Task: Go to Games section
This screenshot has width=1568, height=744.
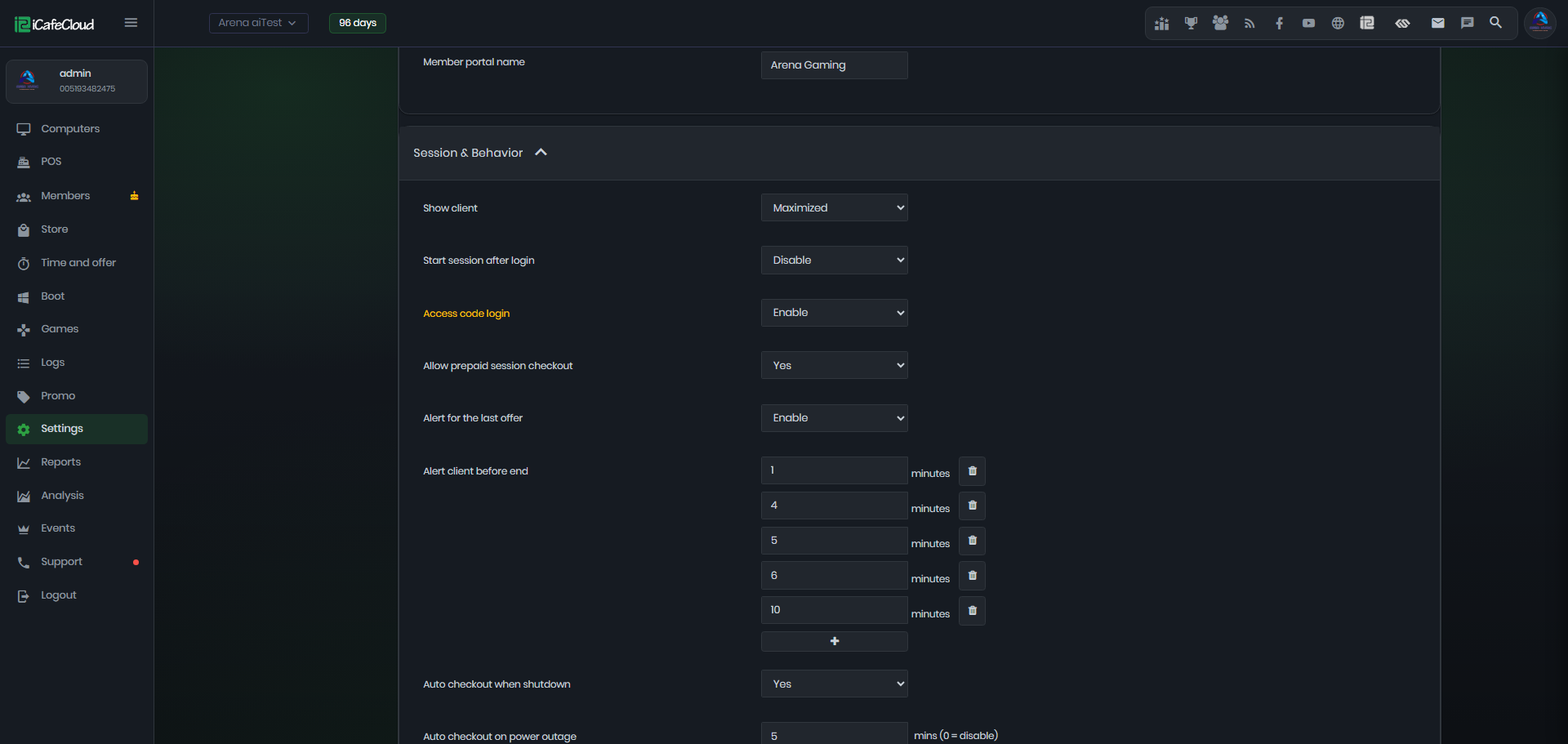Action: tap(77, 329)
